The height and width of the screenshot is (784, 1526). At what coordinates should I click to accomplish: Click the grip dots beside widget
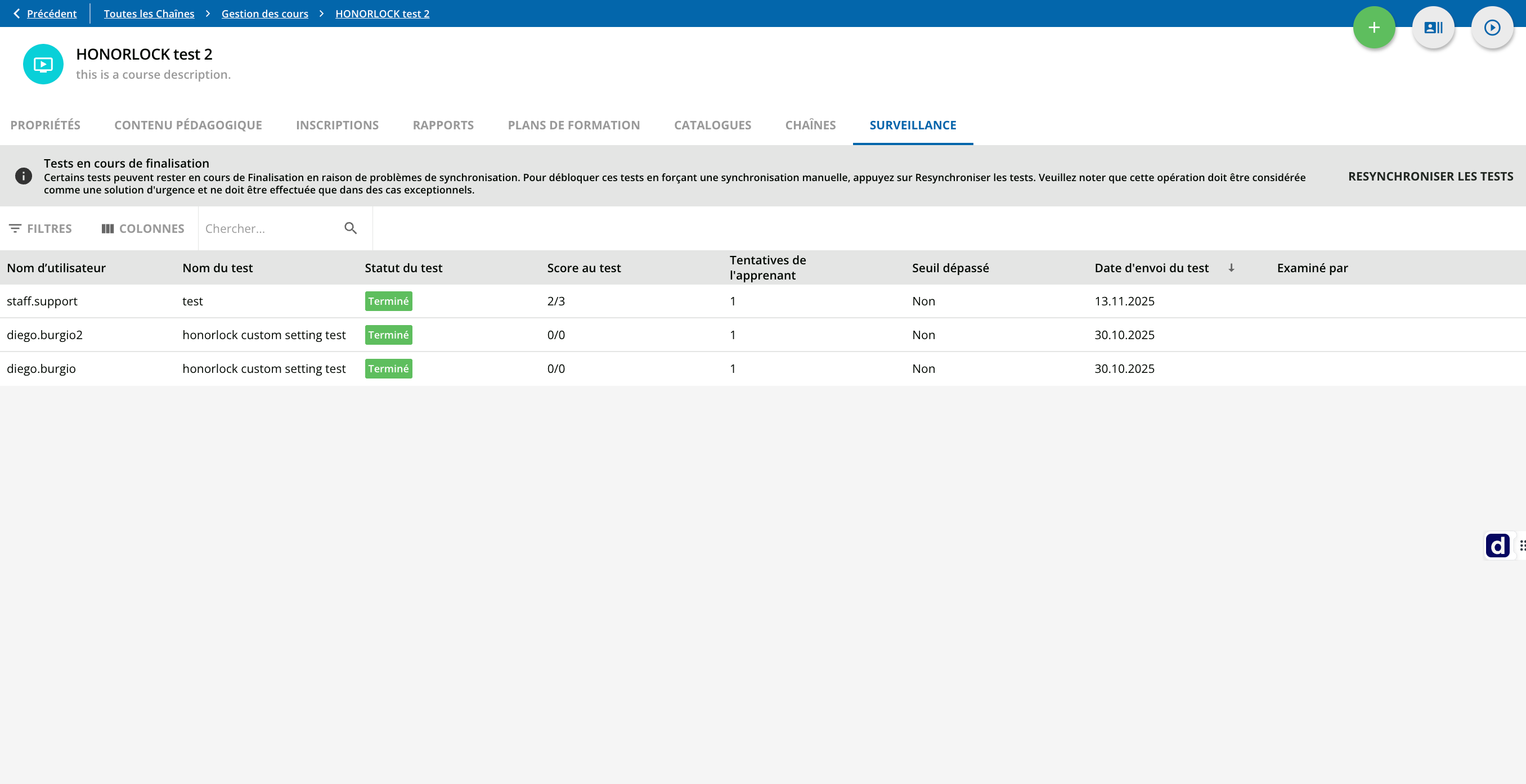[1522, 546]
